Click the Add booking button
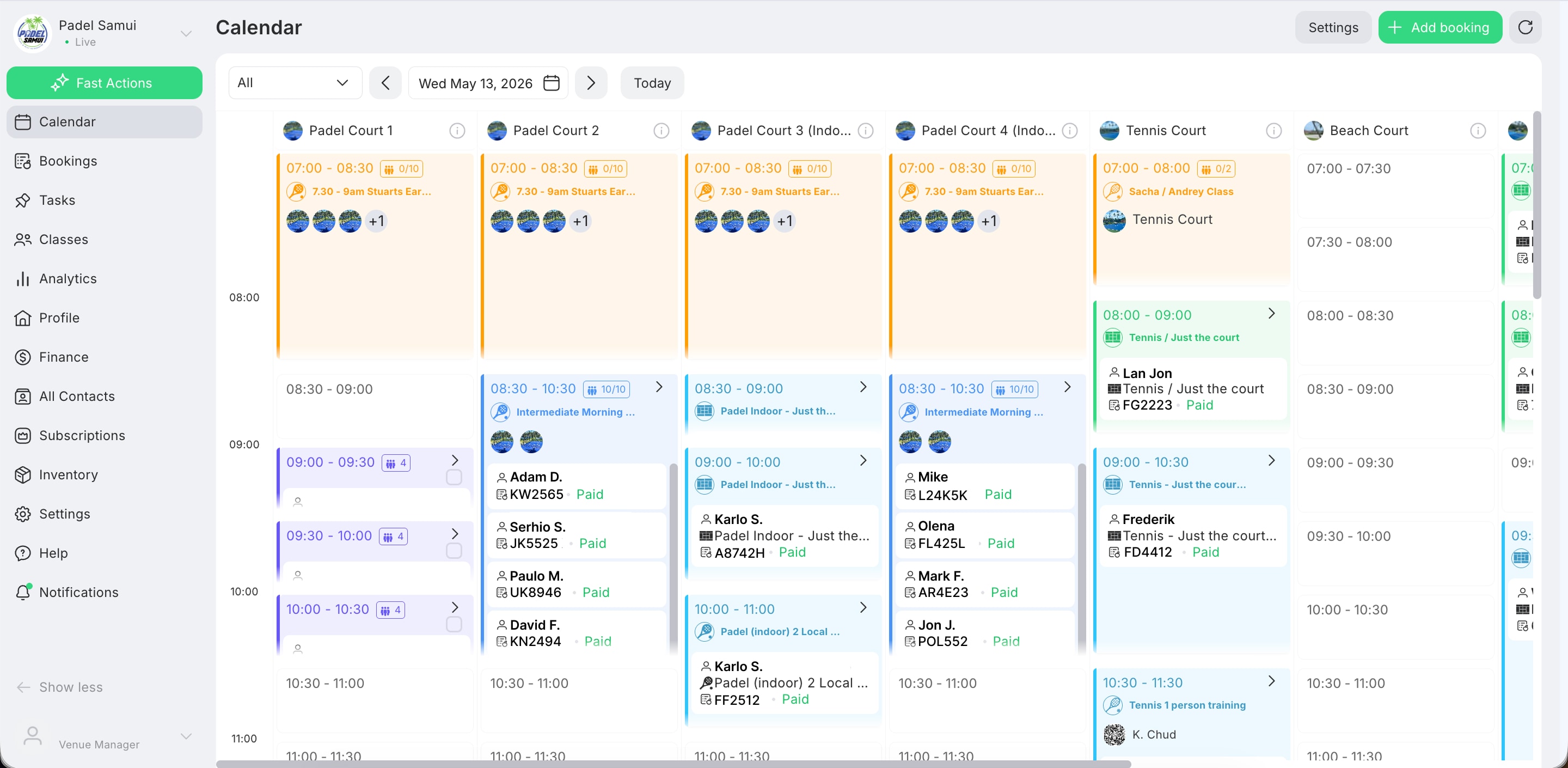Viewport: 1568px width, 768px height. (x=1440, y=27)
